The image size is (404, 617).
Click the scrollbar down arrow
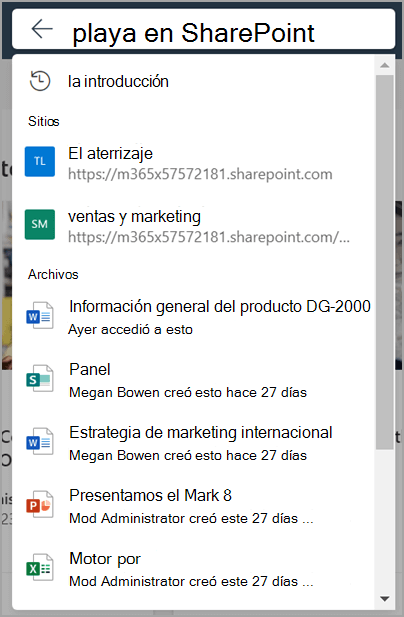click(x=385, y=599)
